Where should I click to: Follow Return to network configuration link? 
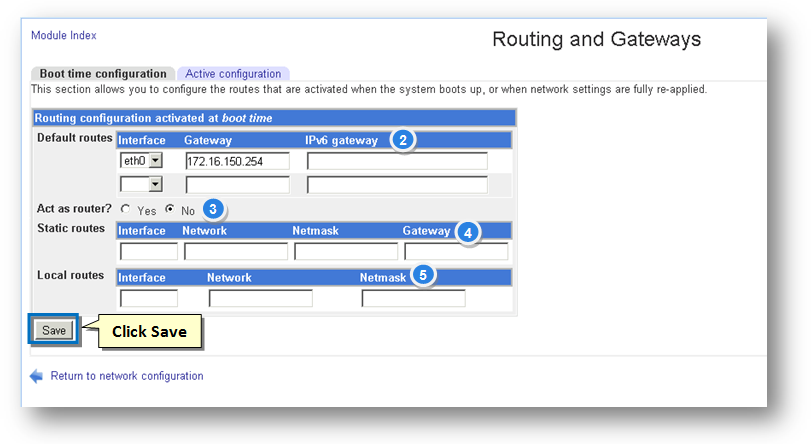(127, 376)
